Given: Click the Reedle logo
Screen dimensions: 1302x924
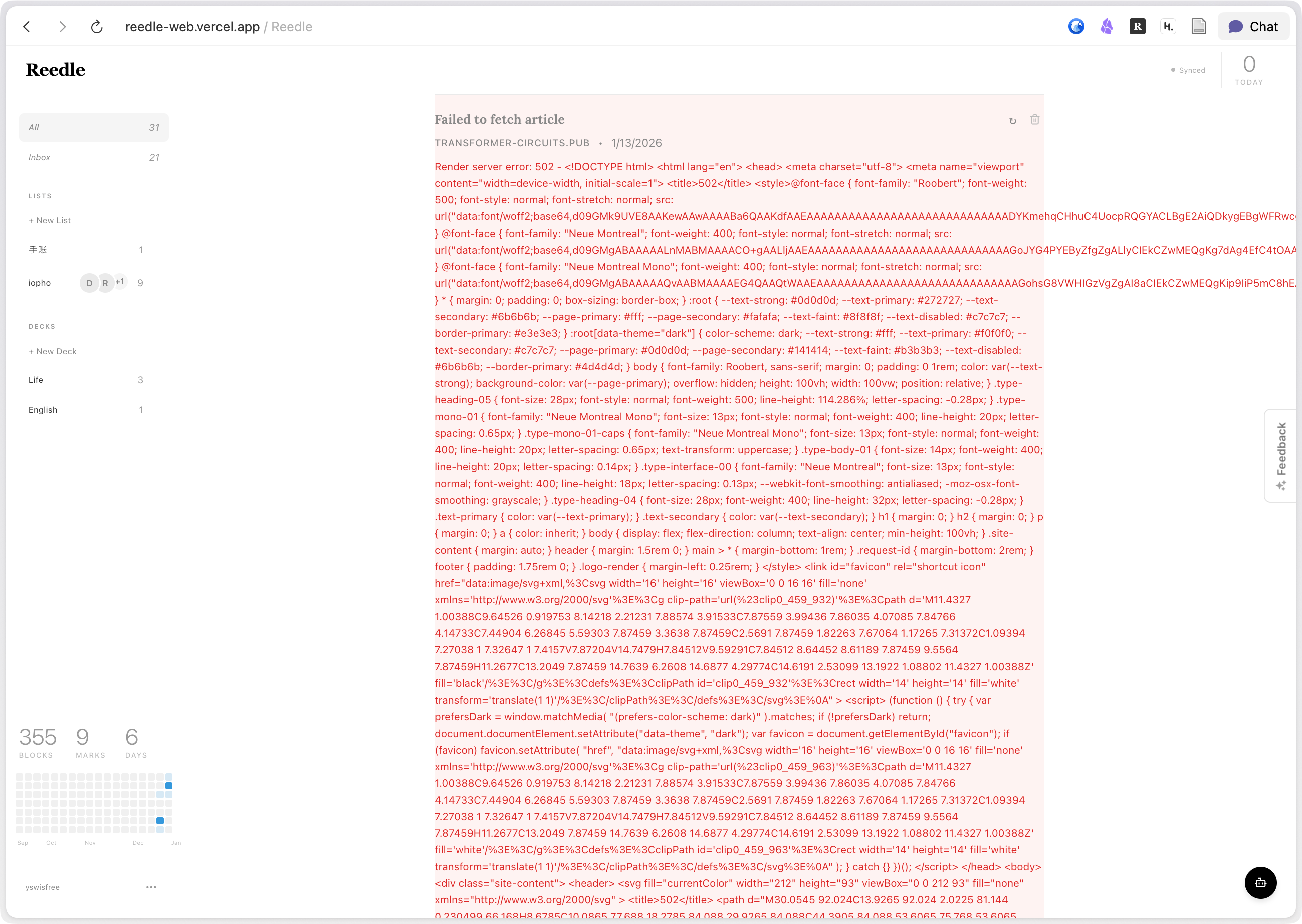Looking at the screenshot, I should coord(55,70).
